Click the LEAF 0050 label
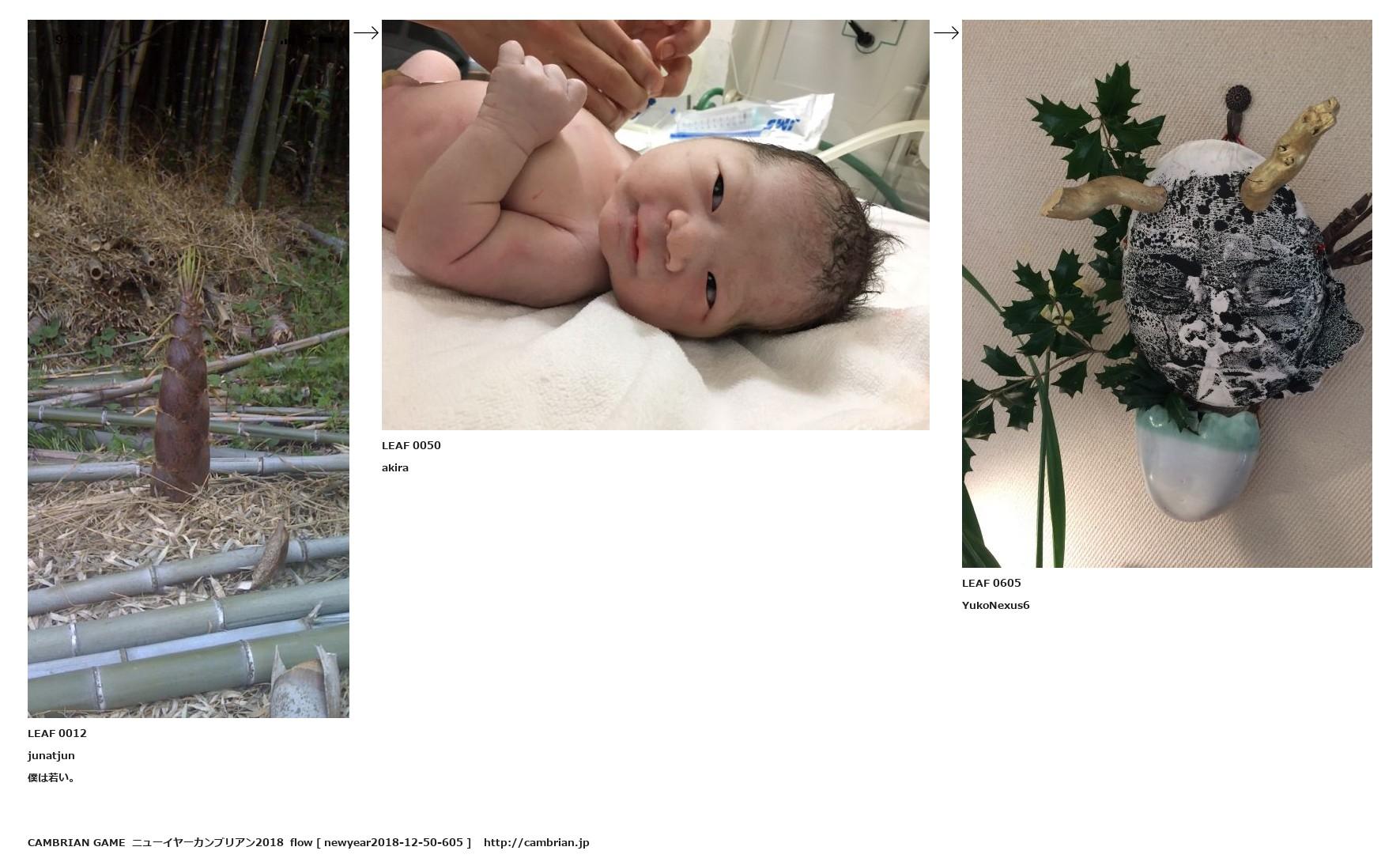 point(411,445)
